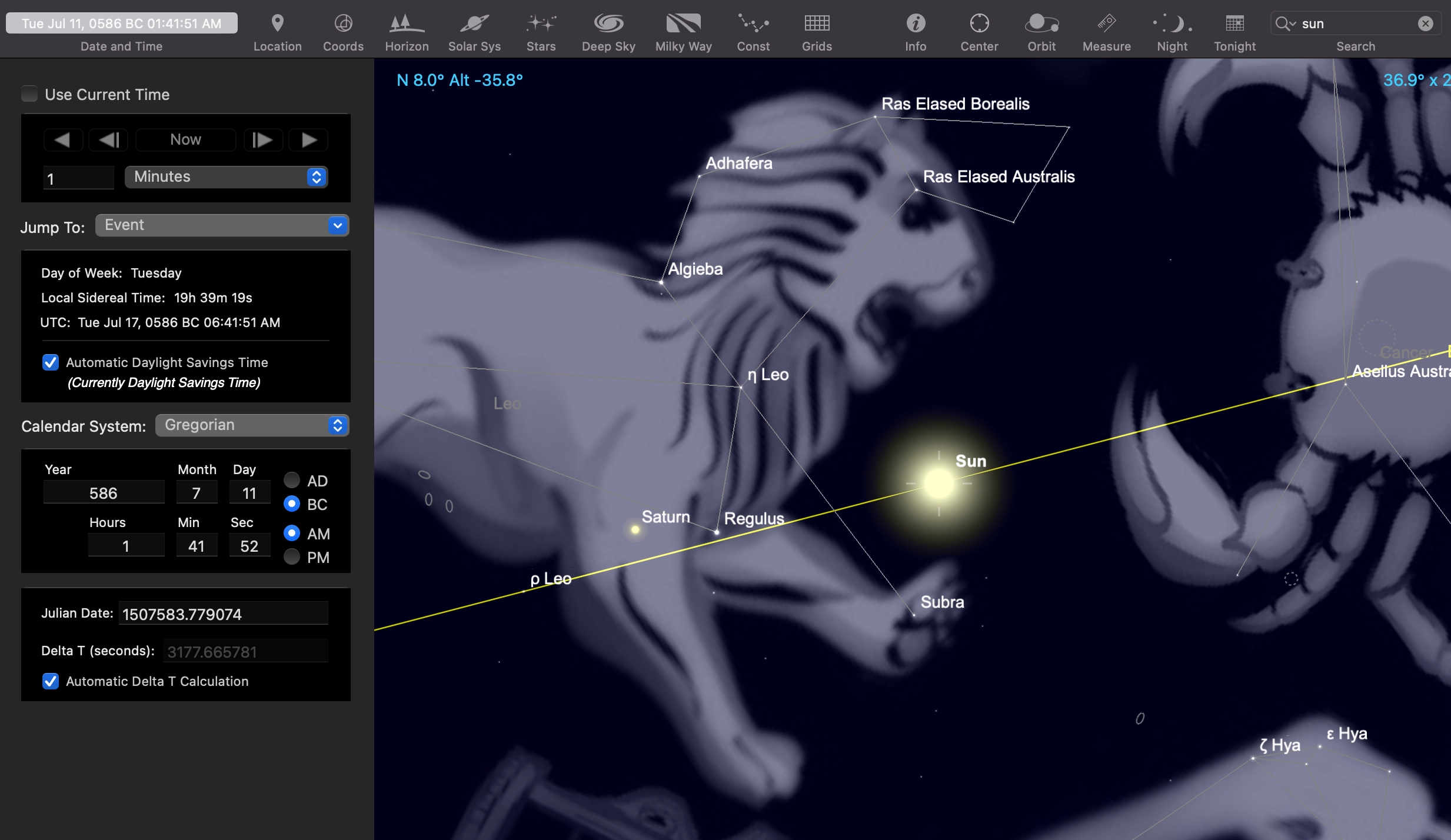The width and height of the screenshot is (1451, 840).
Task: Select the star η Leo
Action: (741, 387)
